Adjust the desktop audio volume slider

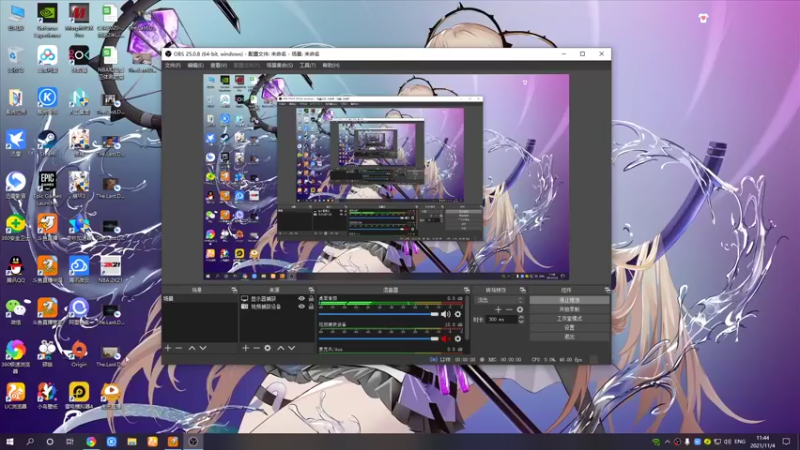(x=379, y=314)
